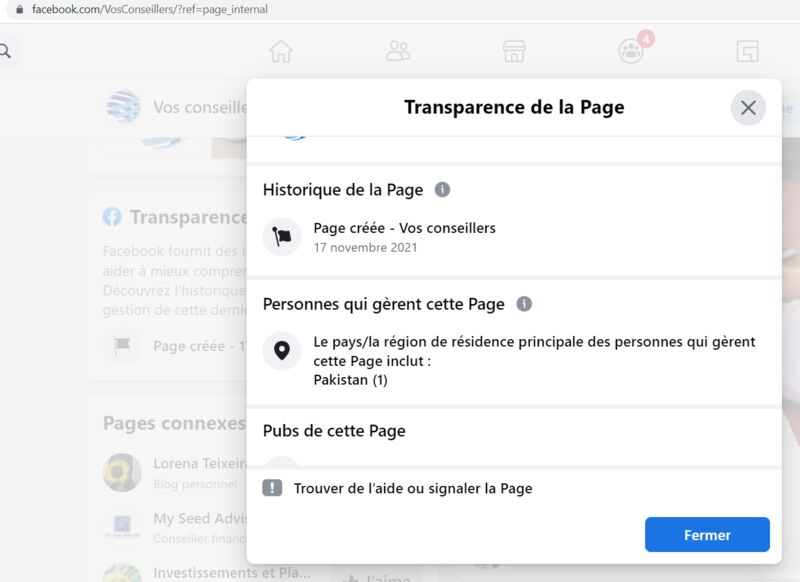Viewport: 800px width, 582px height.
Task: Click the Facebook logo next to Transparence heading
Action: click(112, 217)
